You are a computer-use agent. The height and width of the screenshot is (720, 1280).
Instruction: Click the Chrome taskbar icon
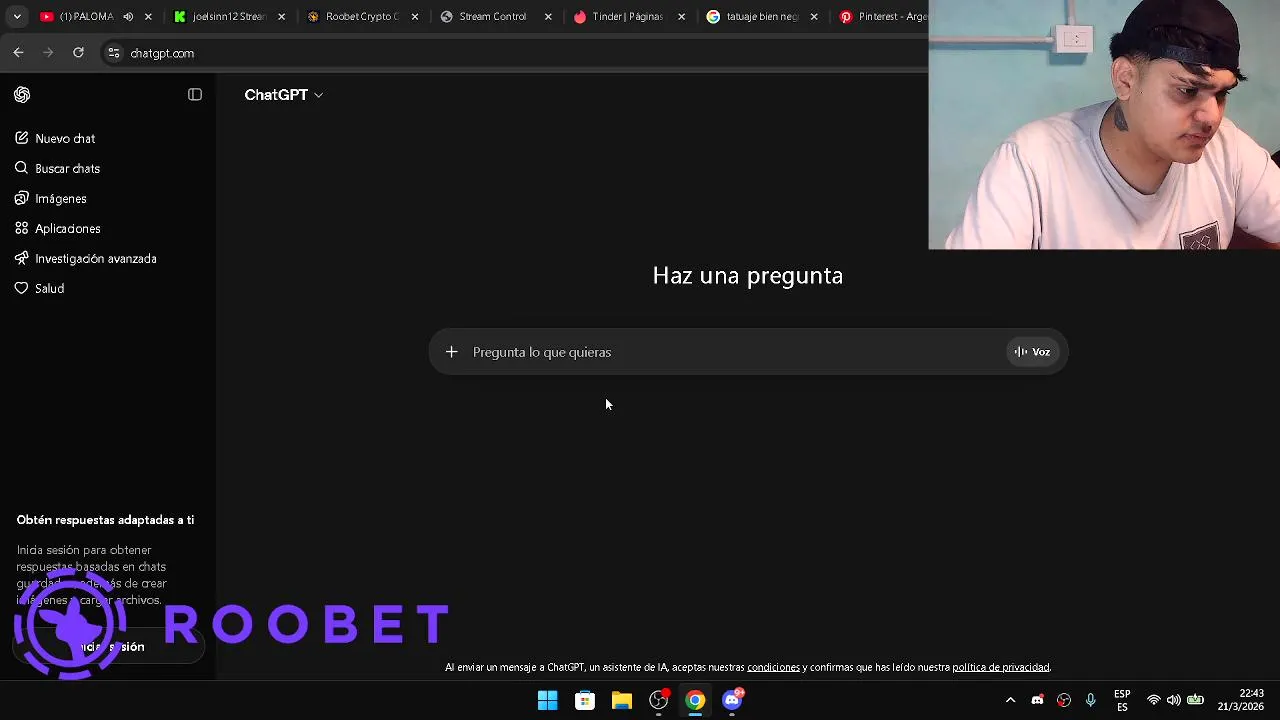695,701
